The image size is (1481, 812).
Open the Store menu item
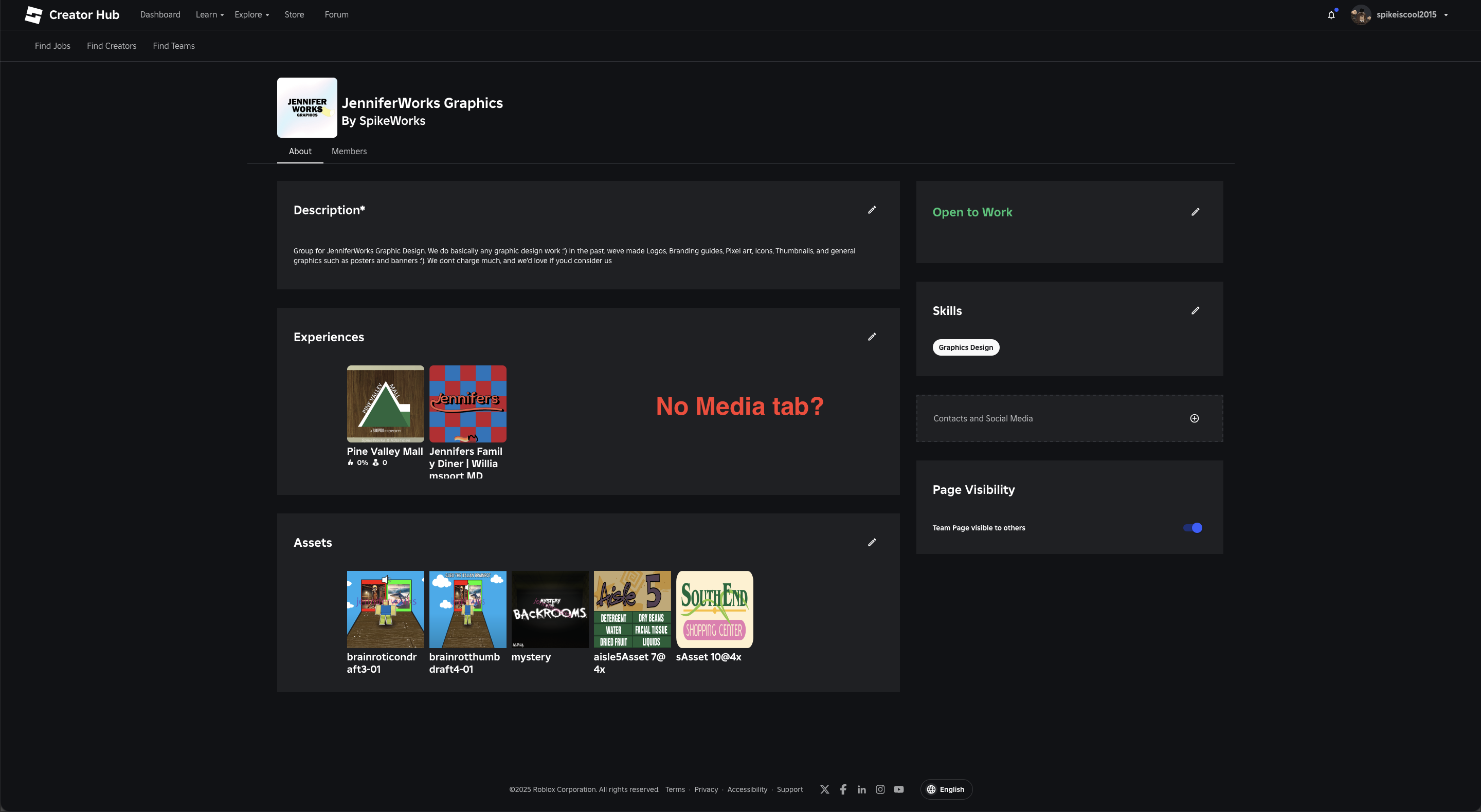pos(294,15)
